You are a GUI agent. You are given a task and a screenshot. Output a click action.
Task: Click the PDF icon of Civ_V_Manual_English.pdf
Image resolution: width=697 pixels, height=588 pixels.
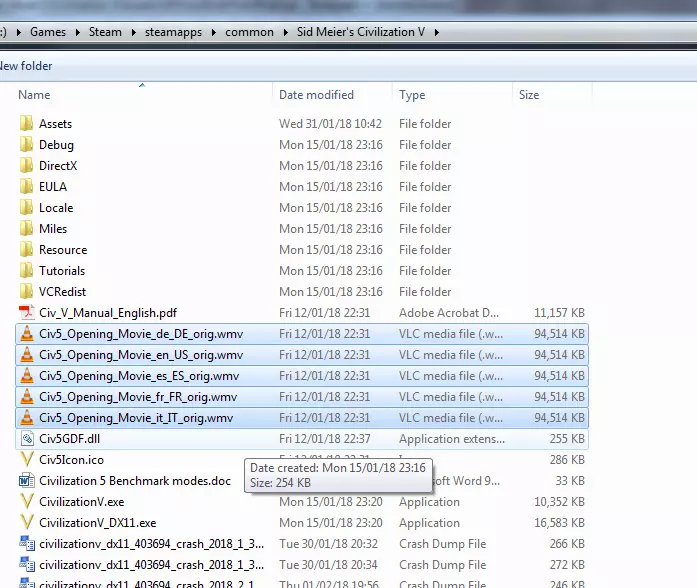27,312
